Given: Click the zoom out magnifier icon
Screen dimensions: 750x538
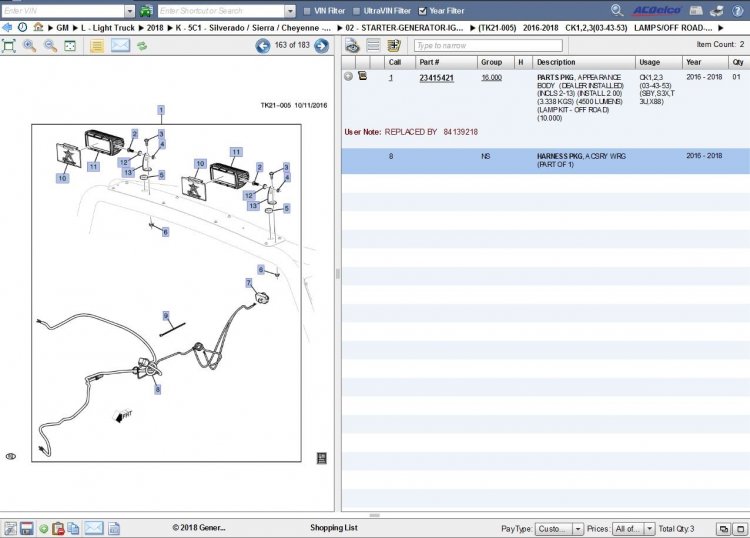Looking at the screenshot, I should click(50, 46).
